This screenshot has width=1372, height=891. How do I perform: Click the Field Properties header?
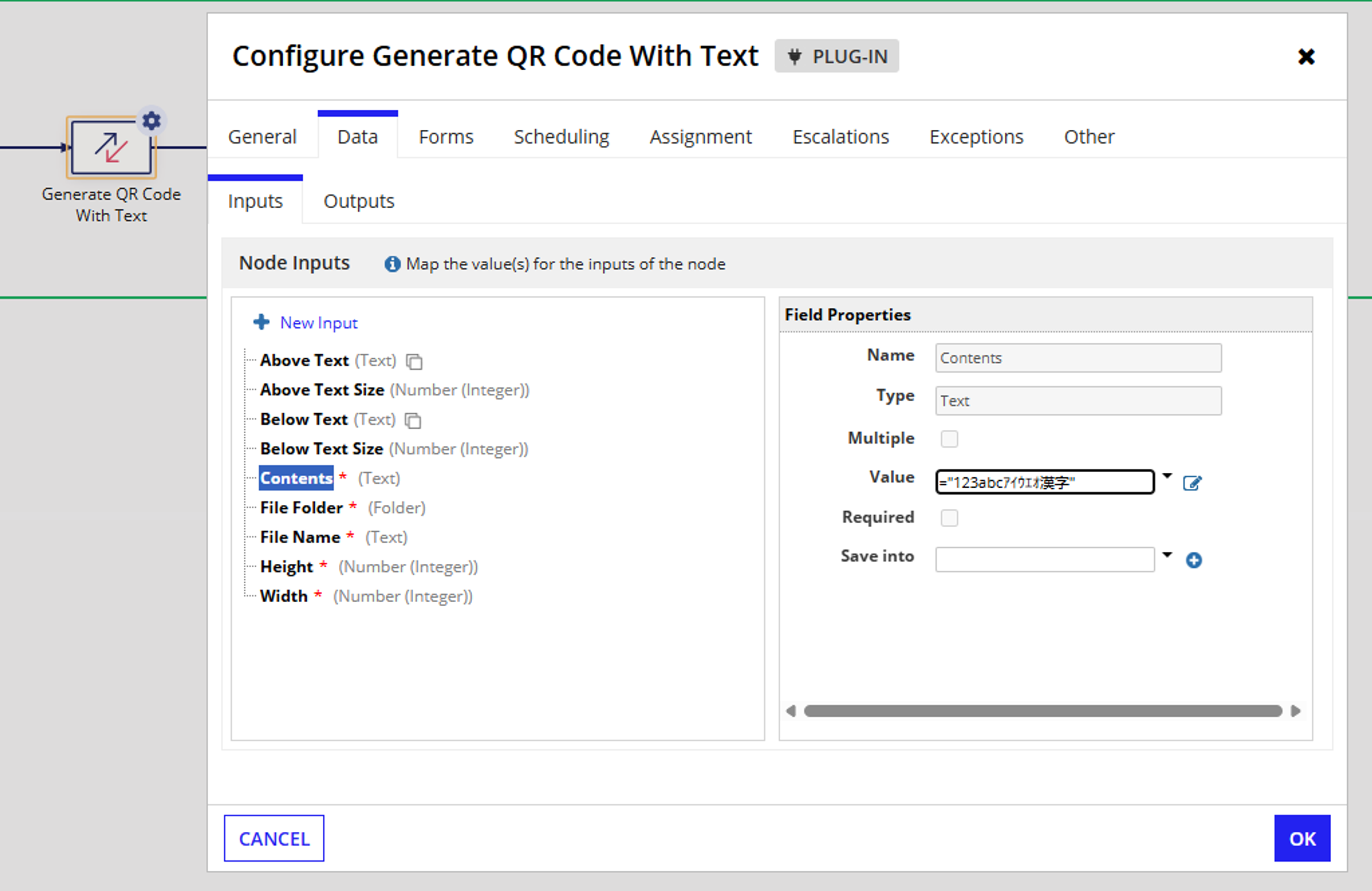[x=847, y=315]
